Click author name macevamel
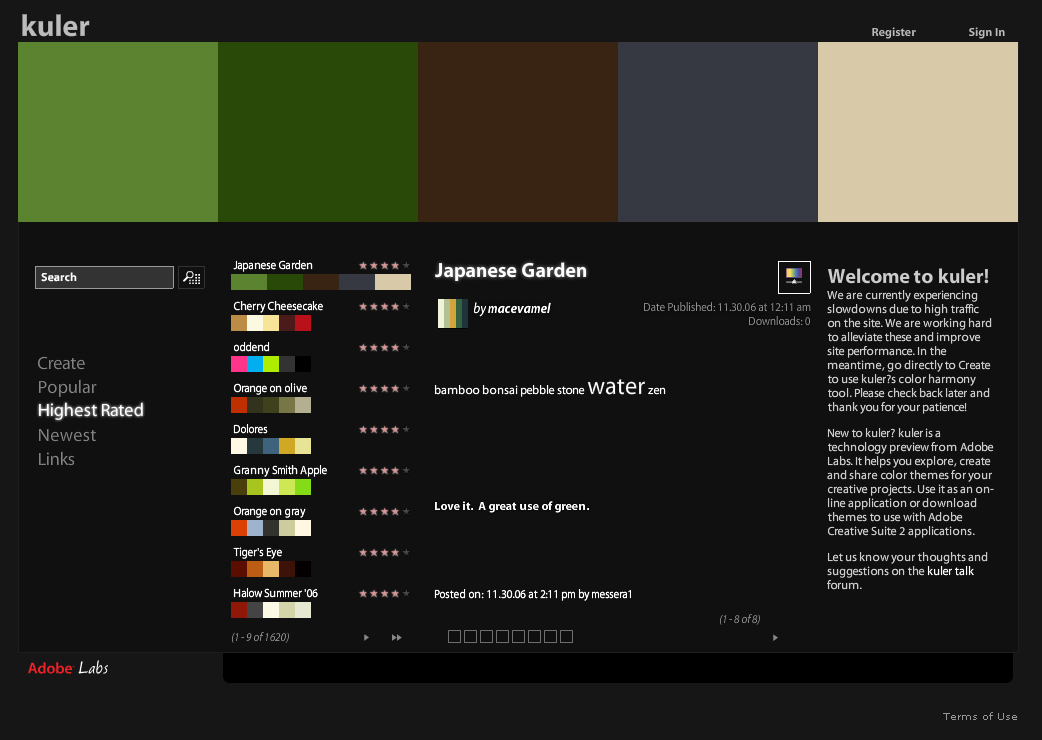The width and height of the screenshot is (1042, 740). 518,308
